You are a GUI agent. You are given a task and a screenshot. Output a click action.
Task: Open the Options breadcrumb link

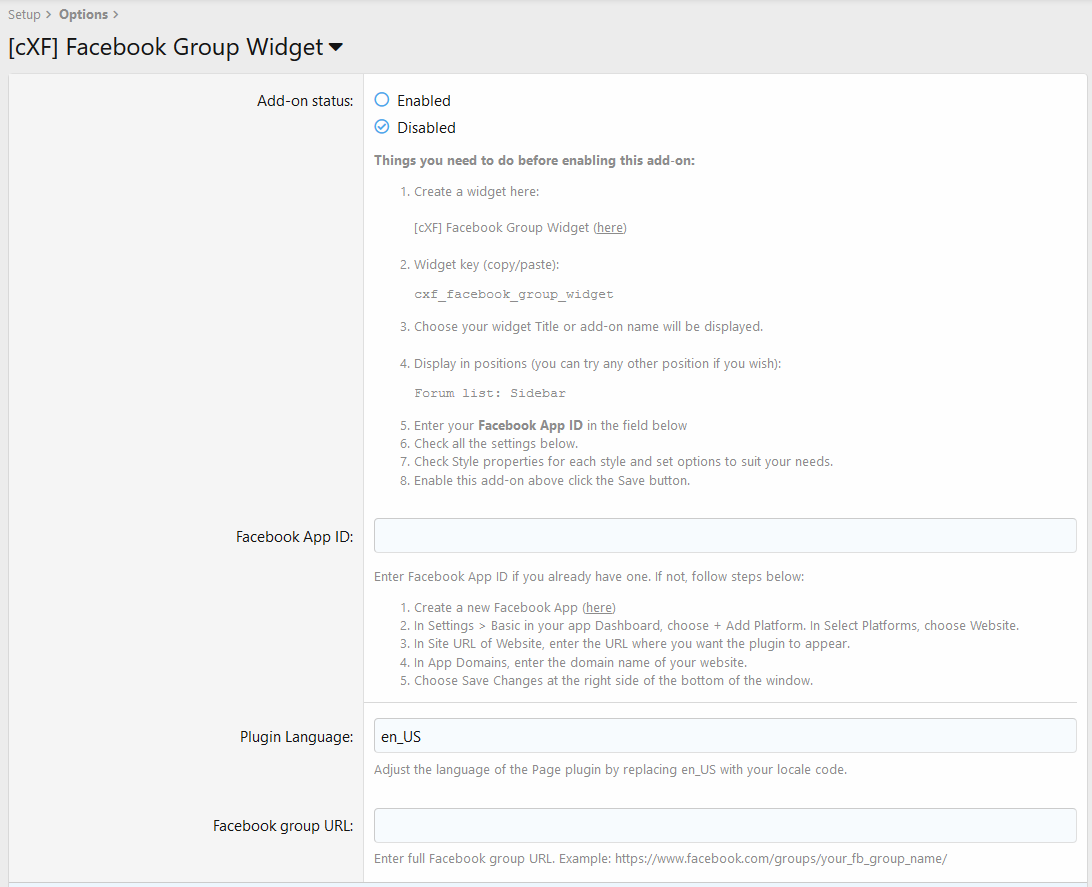(x=83, y=14)
